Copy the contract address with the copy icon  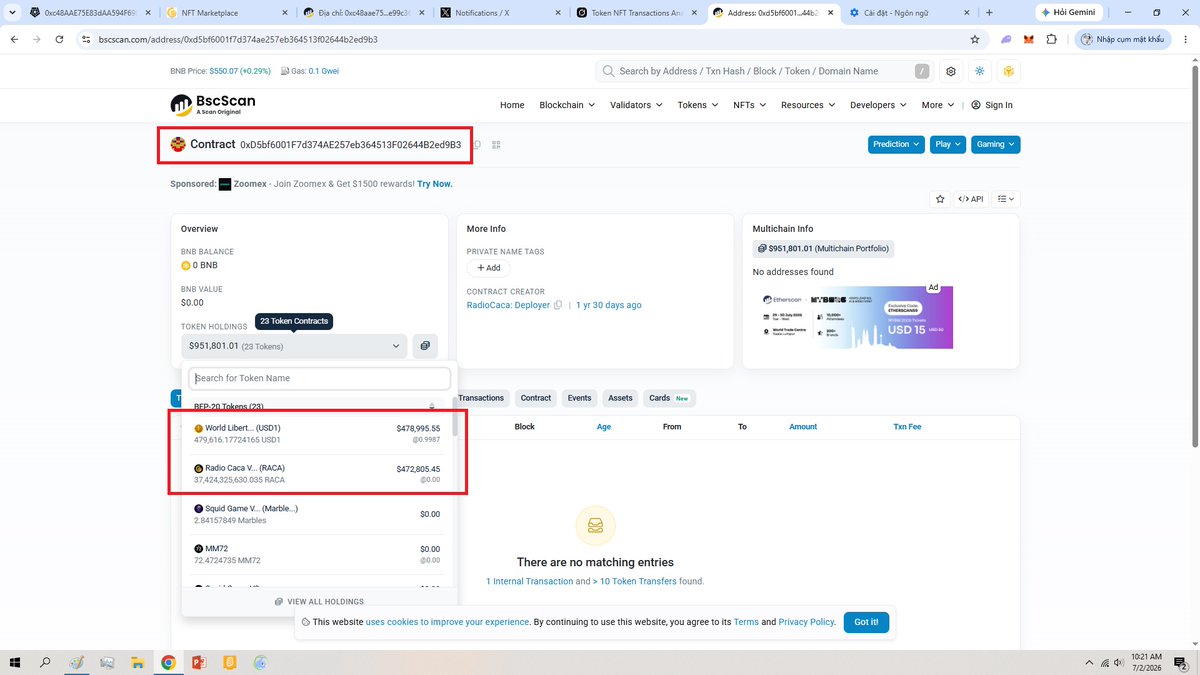click(x=477, y=145)
